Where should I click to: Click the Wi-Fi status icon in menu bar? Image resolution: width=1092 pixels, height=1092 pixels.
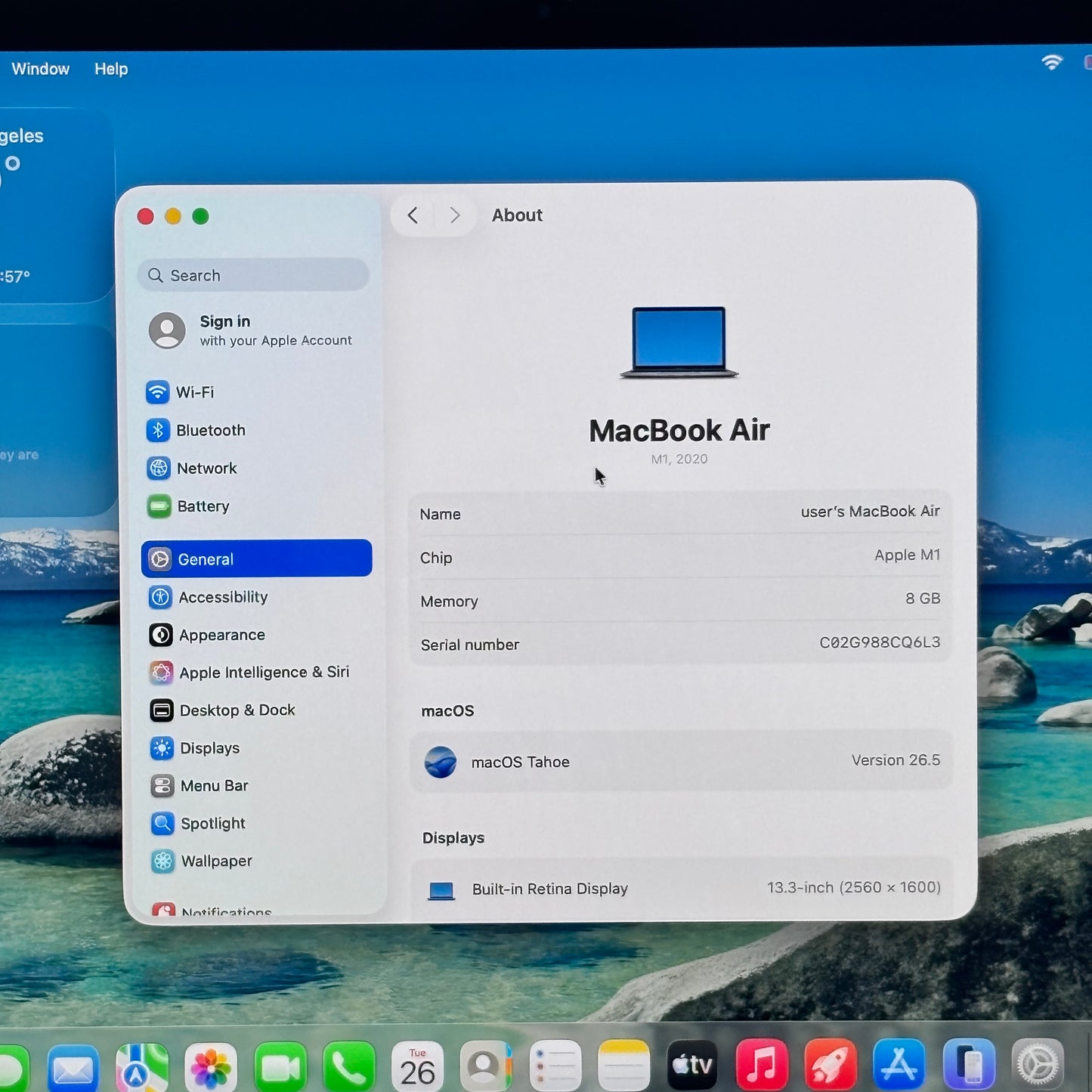pyautogui.click(x=1052, y=62)
